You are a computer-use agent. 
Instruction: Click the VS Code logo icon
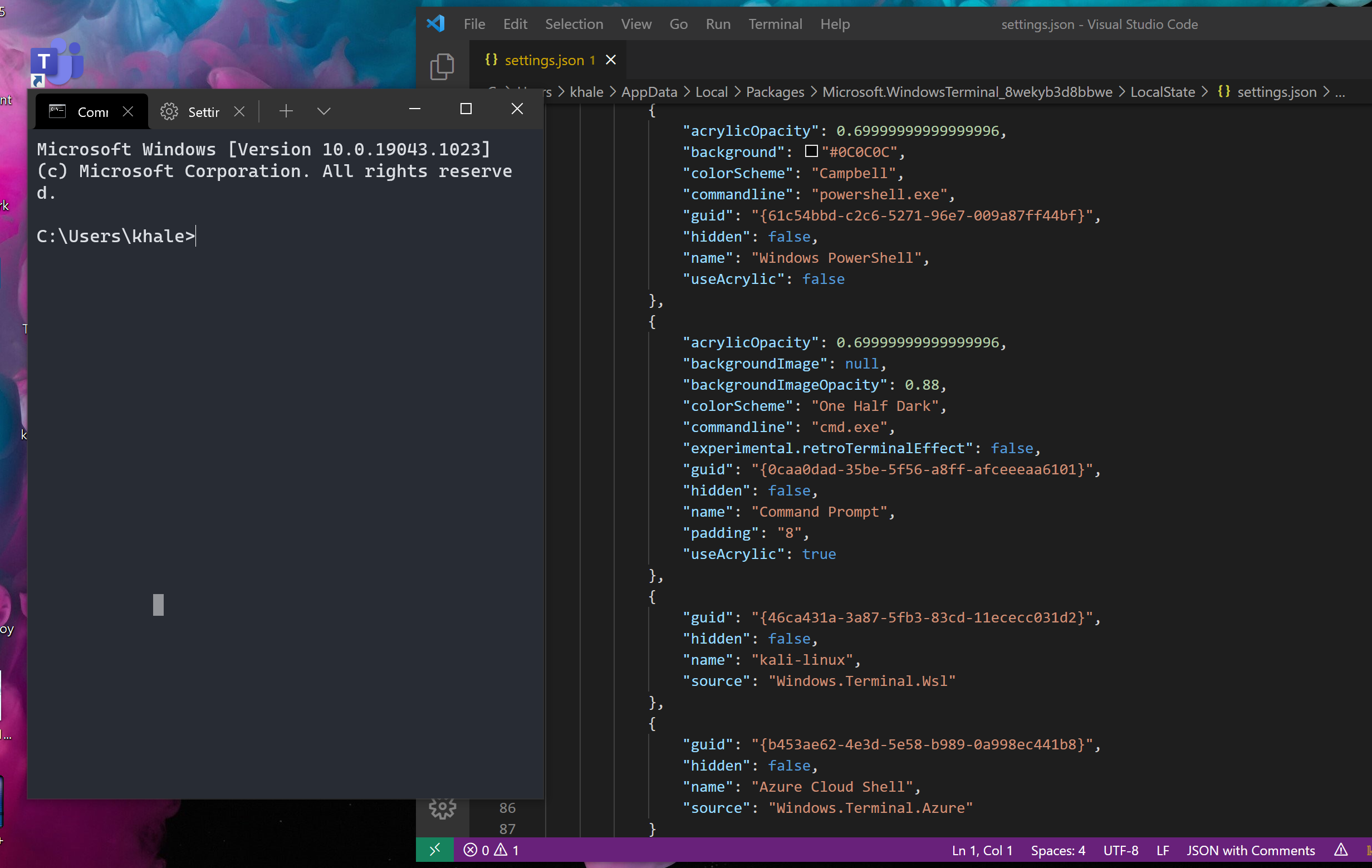point(436,24)
